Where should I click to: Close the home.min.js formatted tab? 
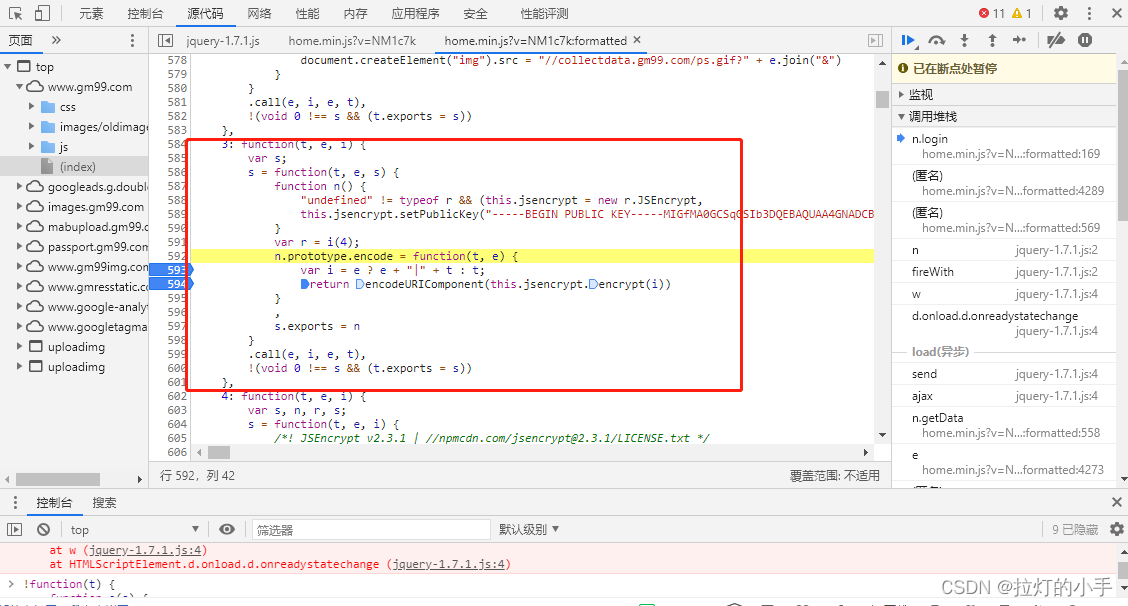click(637, 40)
